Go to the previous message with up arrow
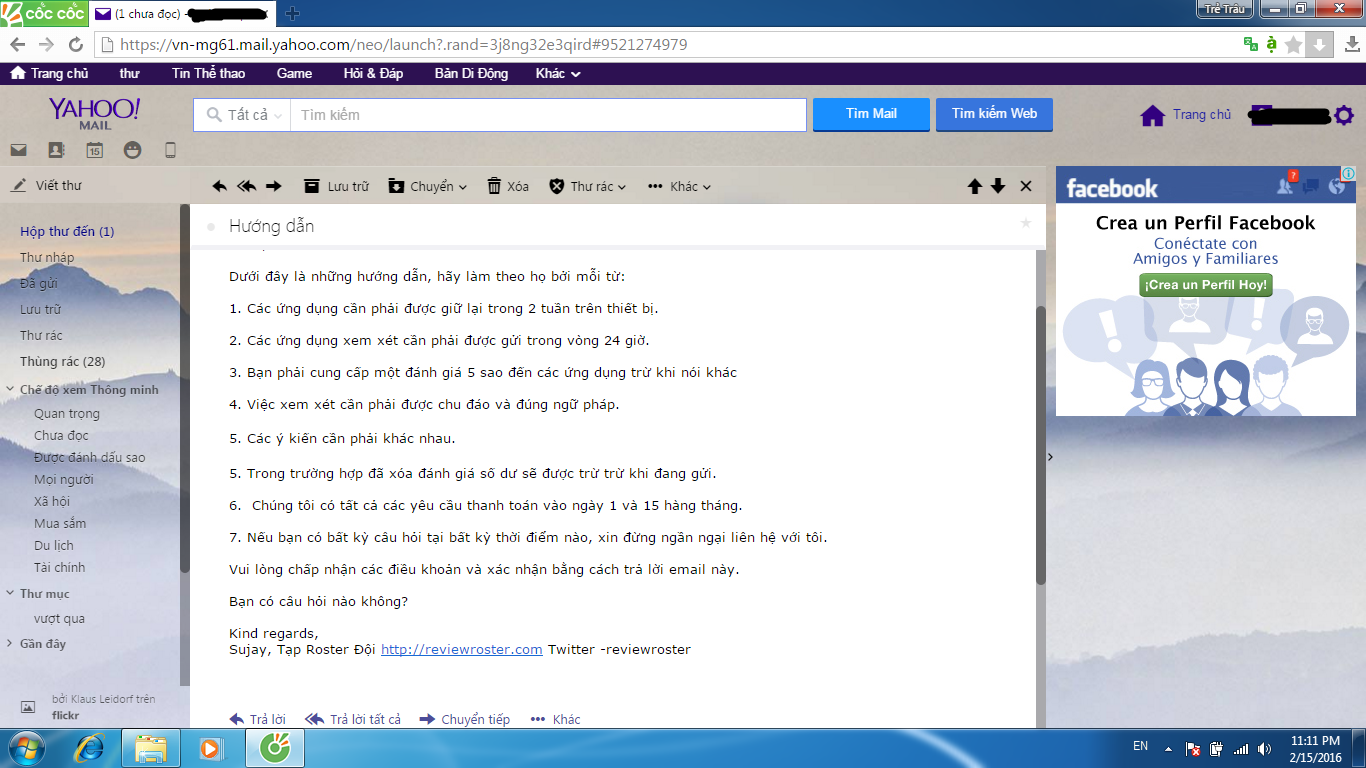This screenshot has height=768, width=1366. 975,186
